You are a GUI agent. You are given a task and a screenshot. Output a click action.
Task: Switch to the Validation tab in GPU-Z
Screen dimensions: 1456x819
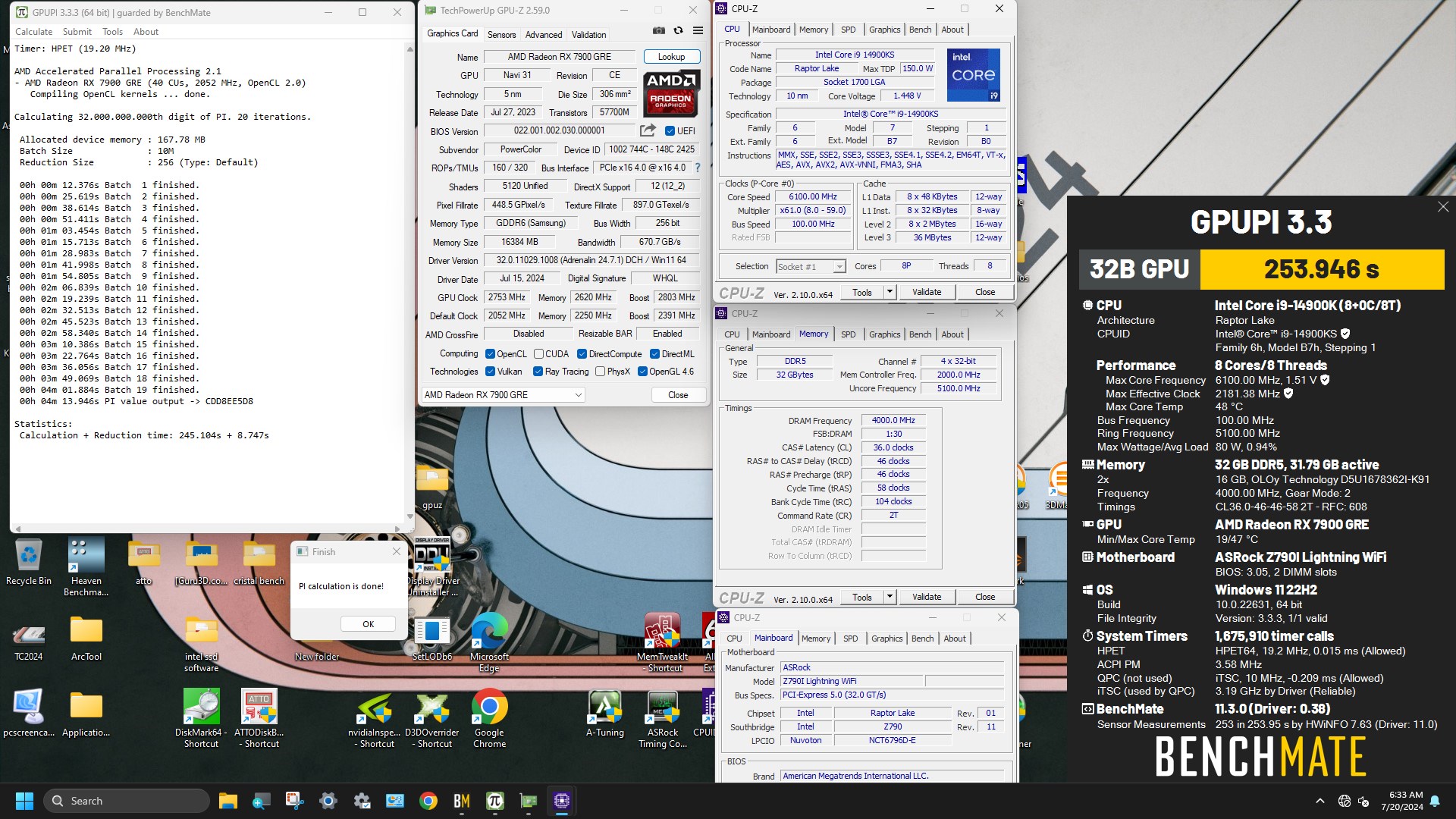[588, 35]
